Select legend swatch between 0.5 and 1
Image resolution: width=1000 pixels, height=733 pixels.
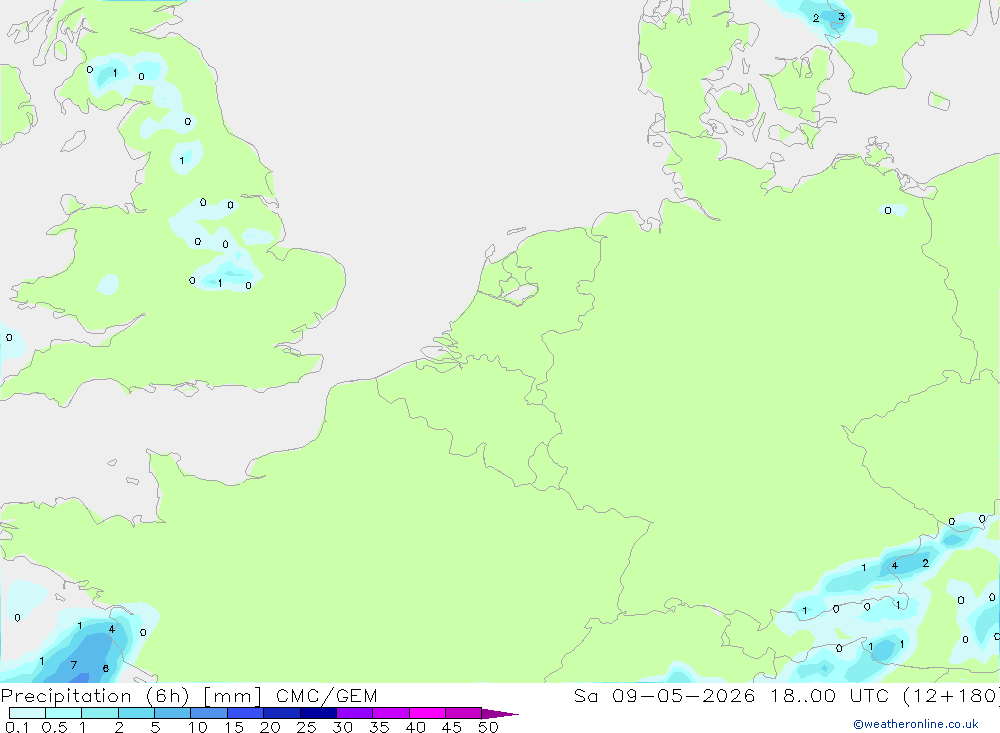64,713
